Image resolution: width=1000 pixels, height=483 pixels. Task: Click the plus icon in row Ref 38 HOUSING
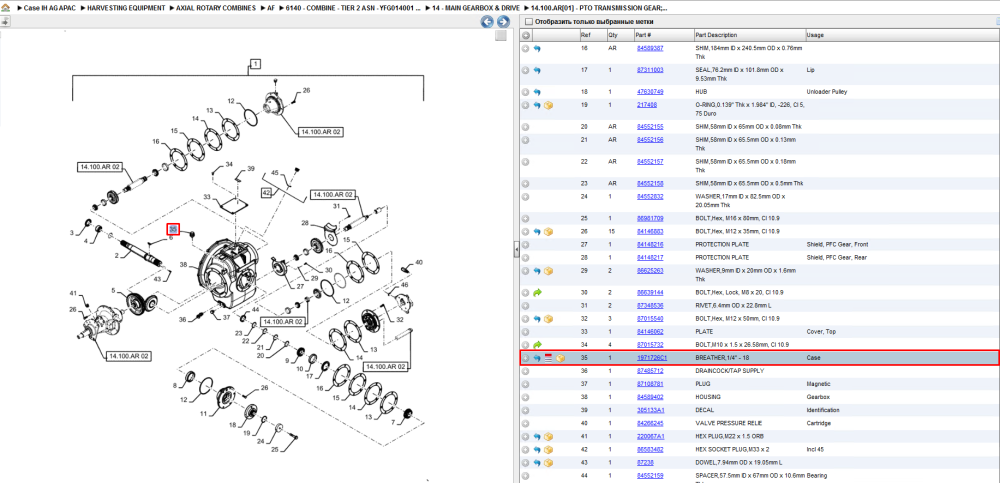(526, 397)
